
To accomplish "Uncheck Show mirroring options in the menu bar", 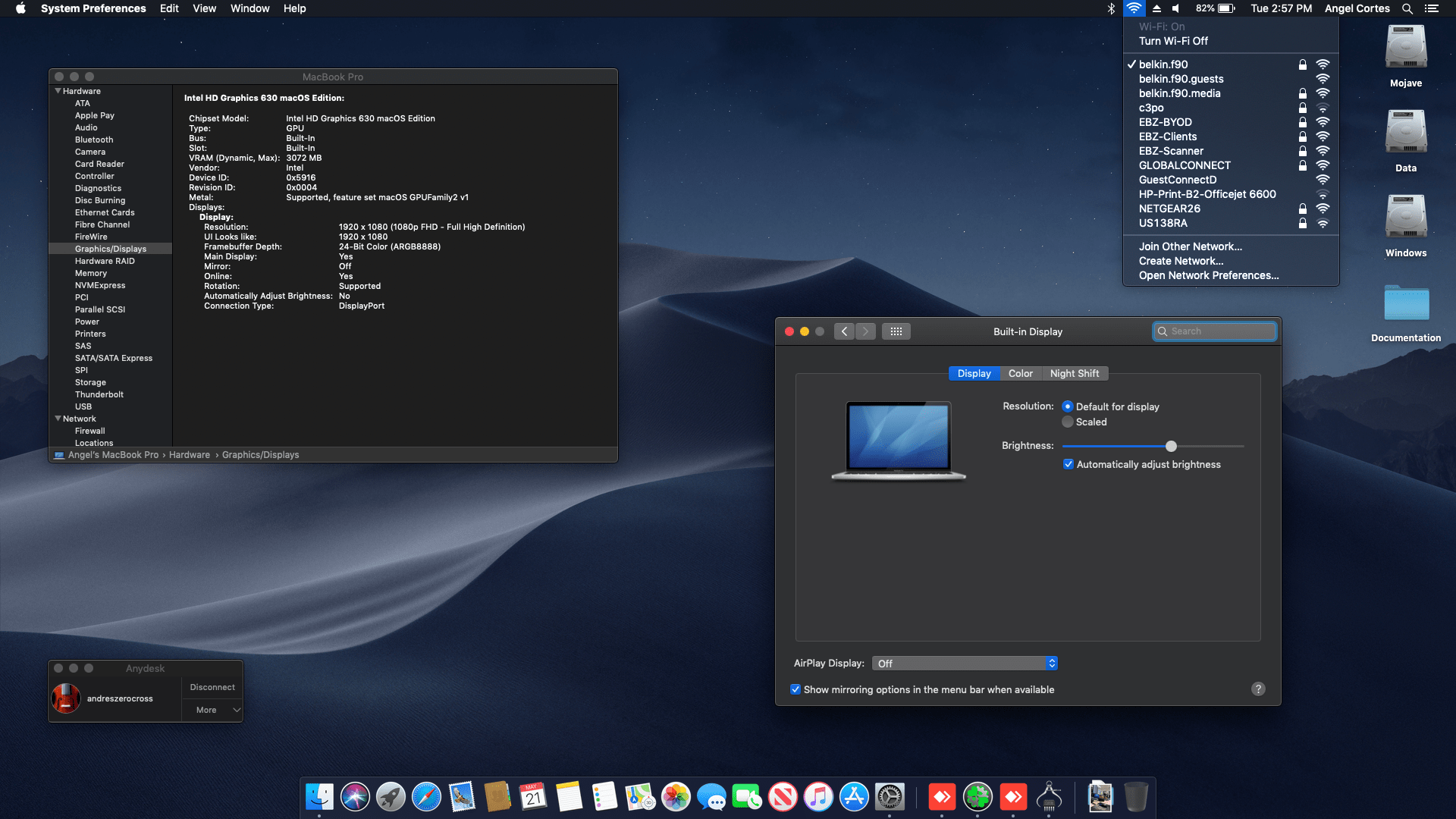I will [x=795, y=689].
